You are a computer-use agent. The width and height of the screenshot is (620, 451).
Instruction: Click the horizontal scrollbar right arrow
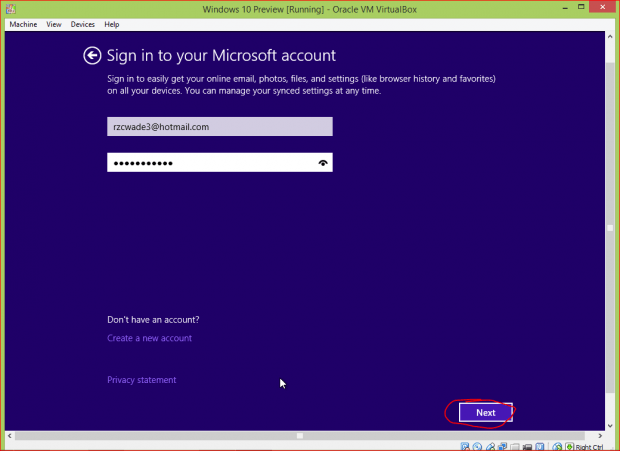[600, 436]
